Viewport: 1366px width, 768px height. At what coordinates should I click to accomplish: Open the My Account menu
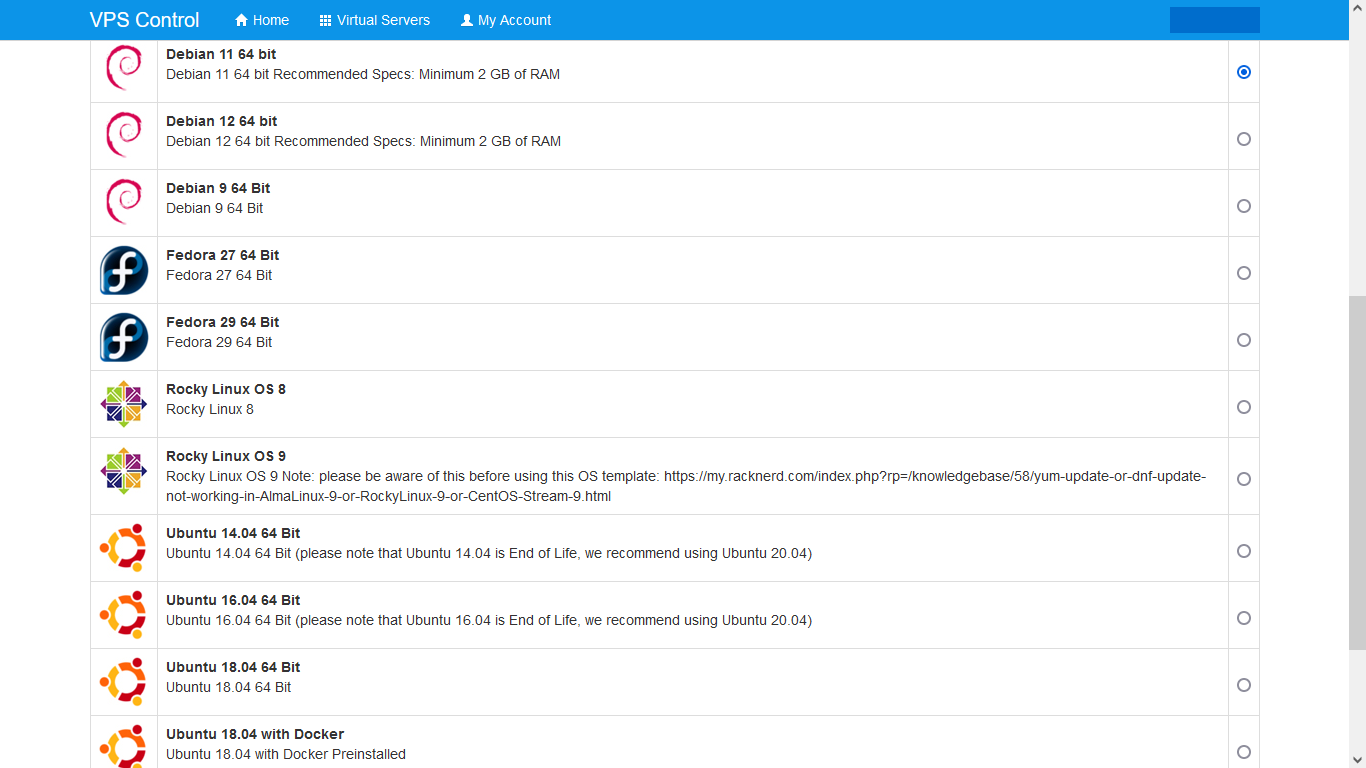pyautogui.click(x=506, y=20)
